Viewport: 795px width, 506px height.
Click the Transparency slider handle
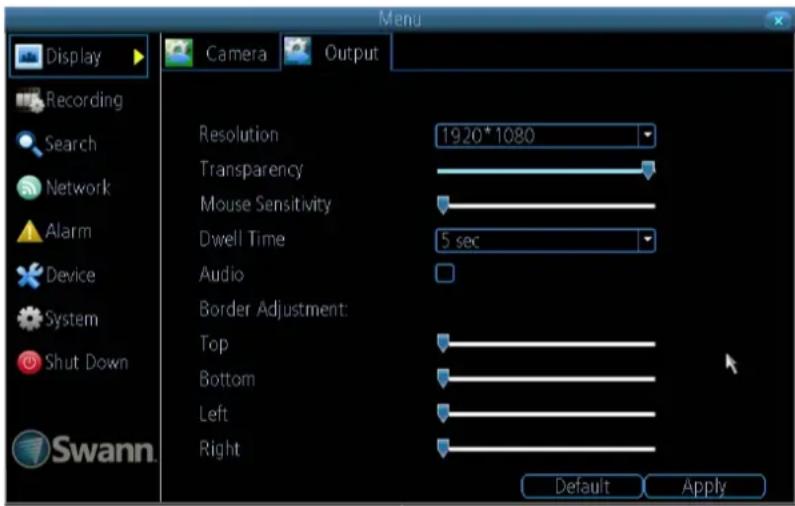click(x=648, y=170)
